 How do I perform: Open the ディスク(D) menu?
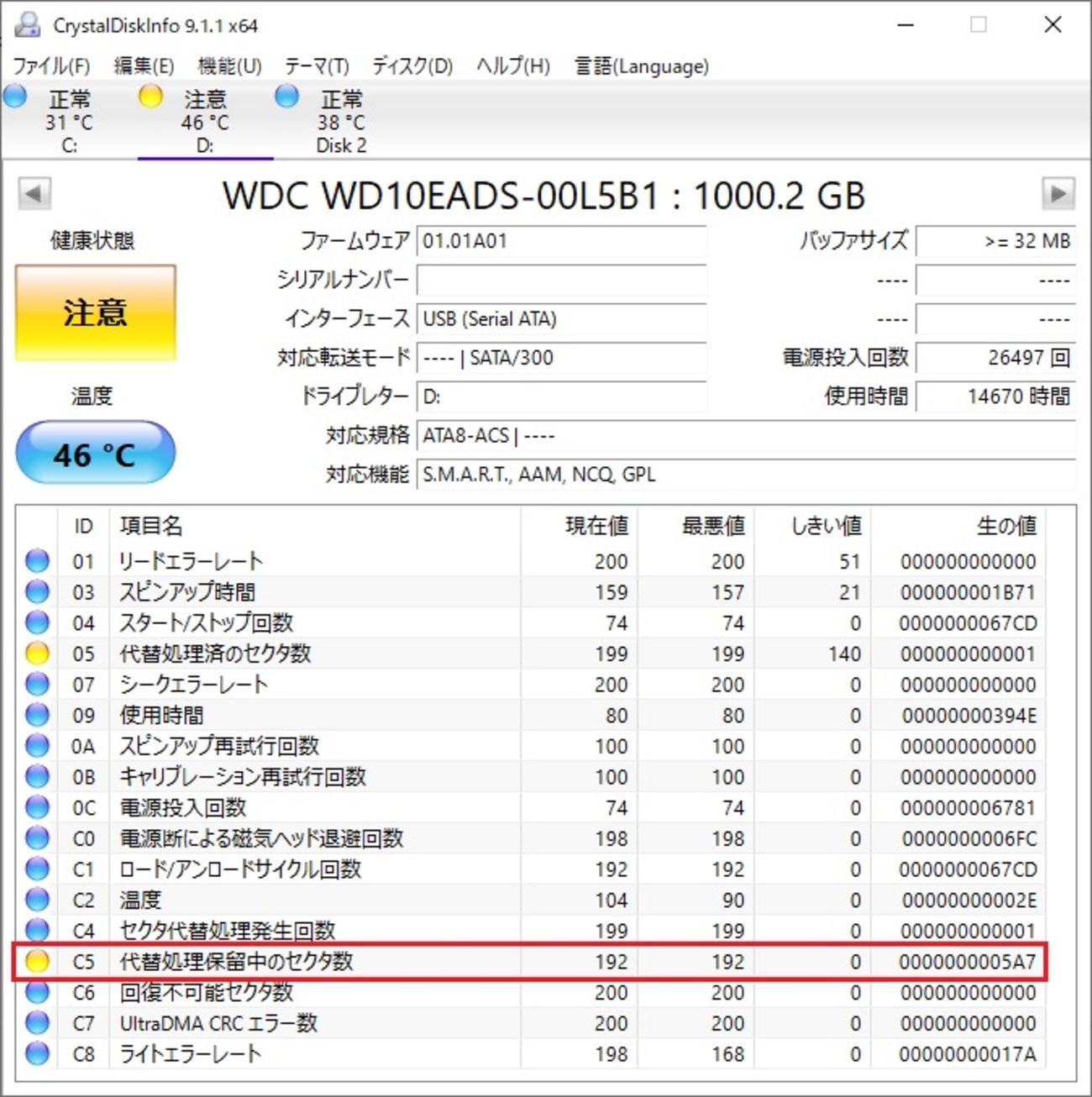pos(412,66)
